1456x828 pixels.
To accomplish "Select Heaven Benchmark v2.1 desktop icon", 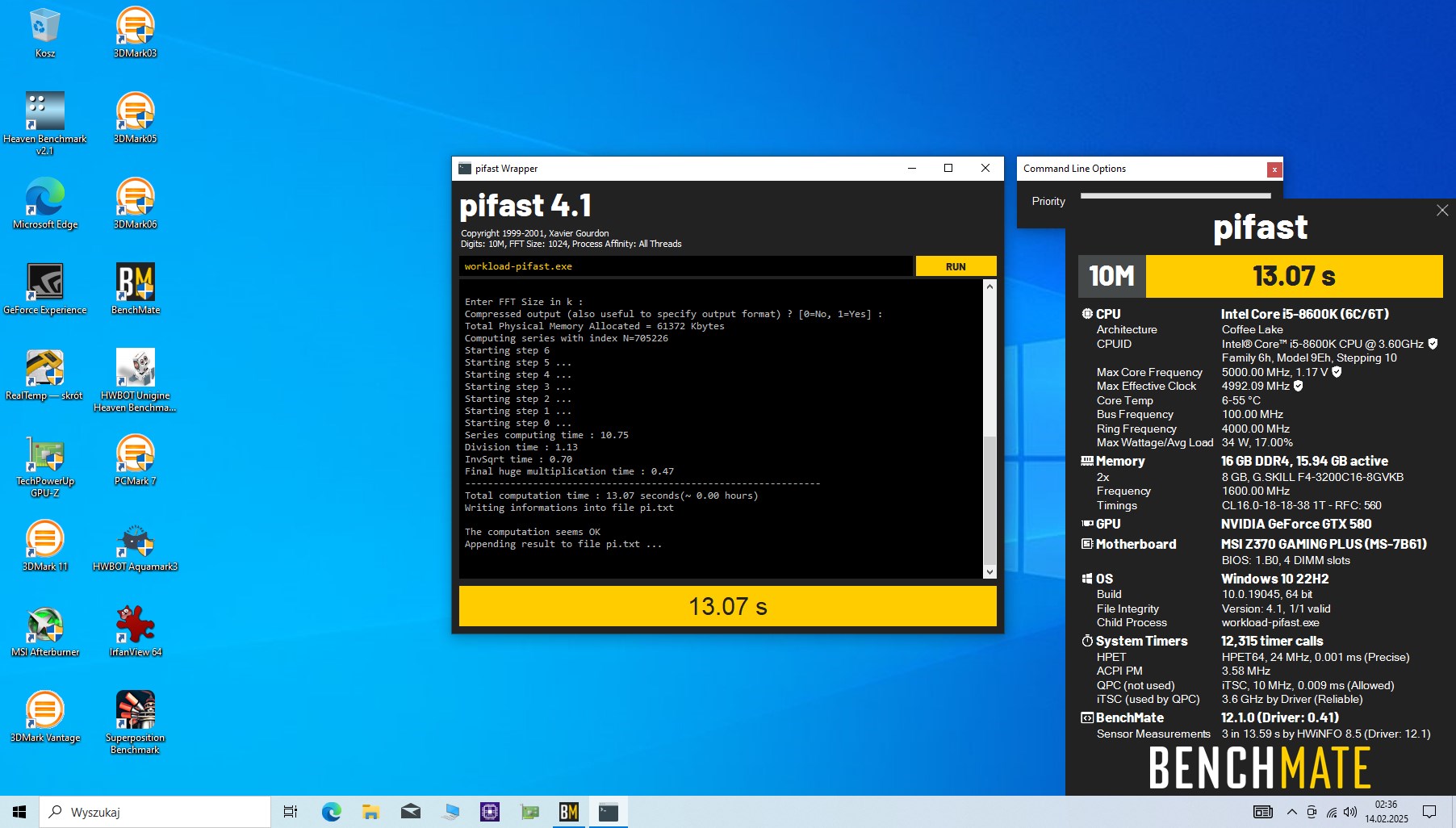I will click(x=44, y=123).
